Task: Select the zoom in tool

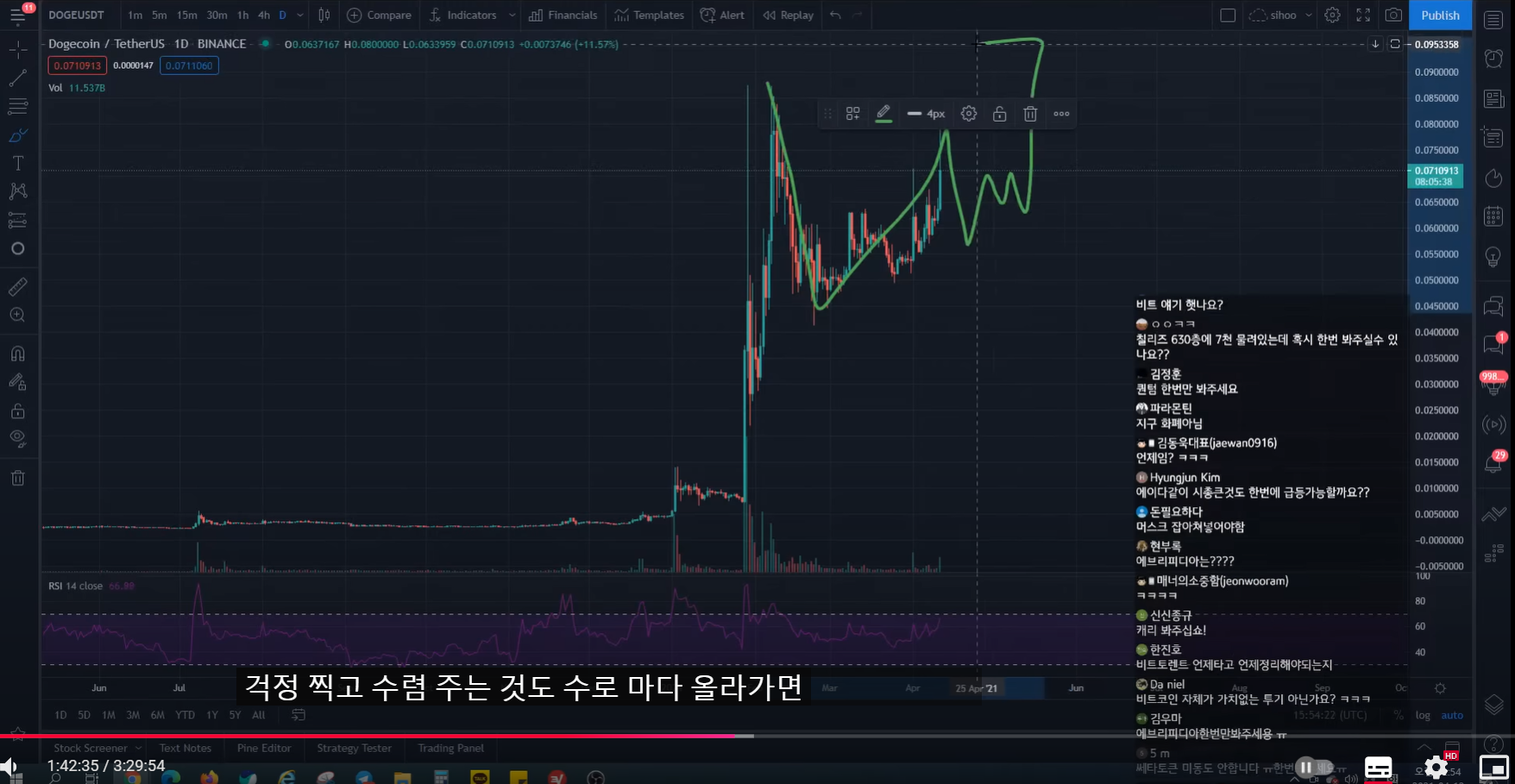Action: (x=17, y=315)
